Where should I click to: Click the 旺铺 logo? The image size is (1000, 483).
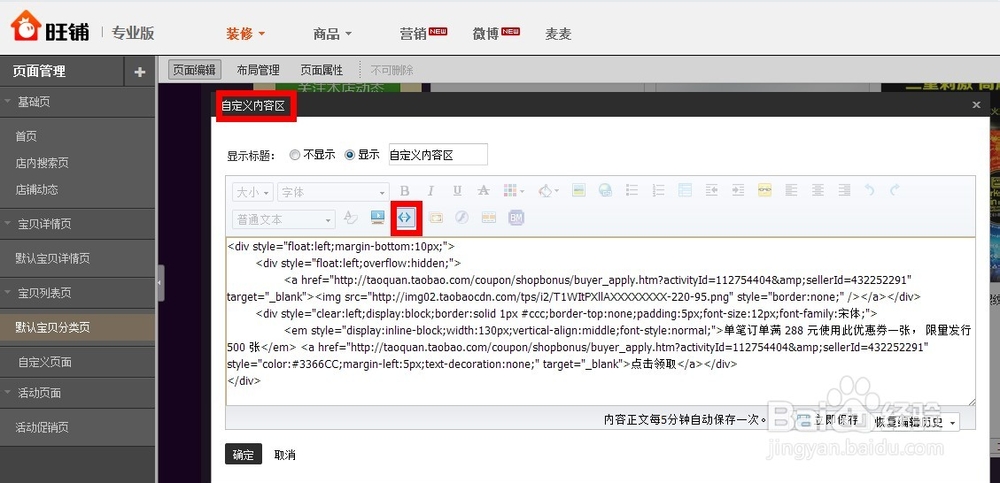pos(50,29)
